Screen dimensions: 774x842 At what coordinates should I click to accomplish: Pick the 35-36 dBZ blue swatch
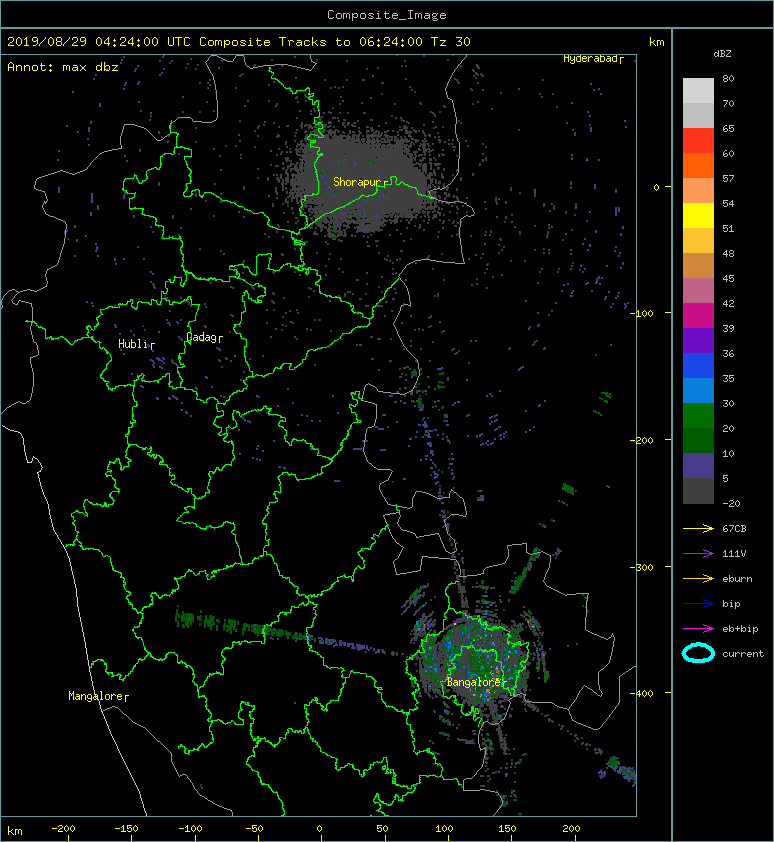698,366
